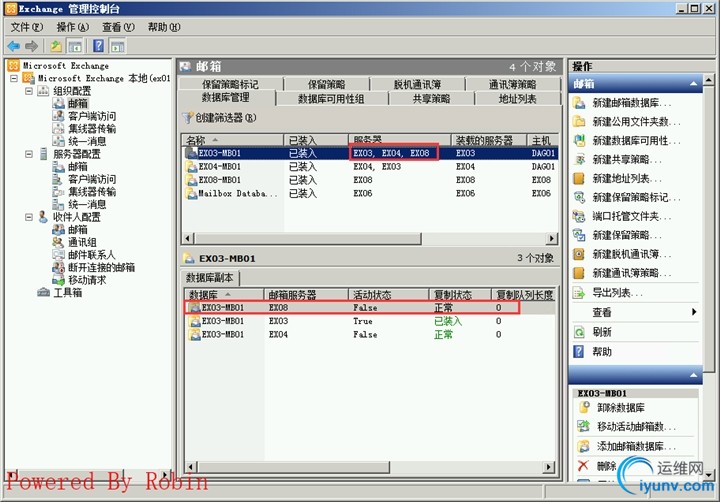
Task: Select 统一消息 under 服务器配置
Action: (87, 204)
